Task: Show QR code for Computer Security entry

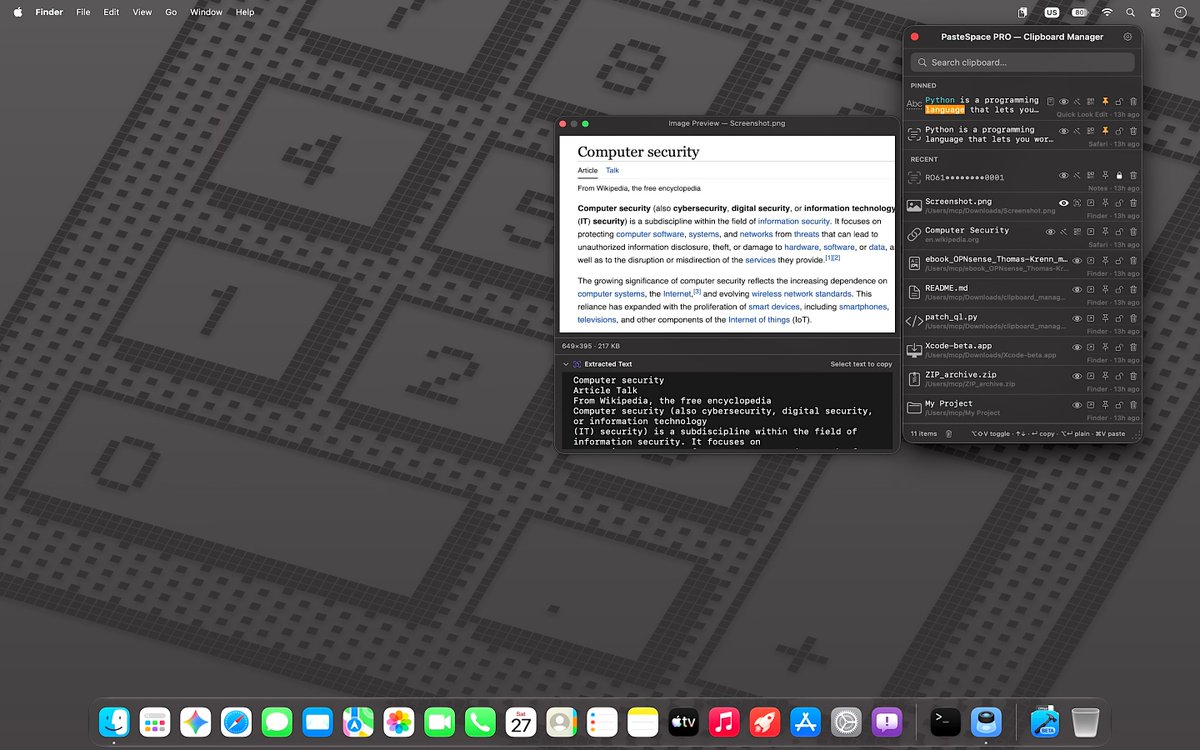Action: pyautogui.click(x=1077, y=231)
